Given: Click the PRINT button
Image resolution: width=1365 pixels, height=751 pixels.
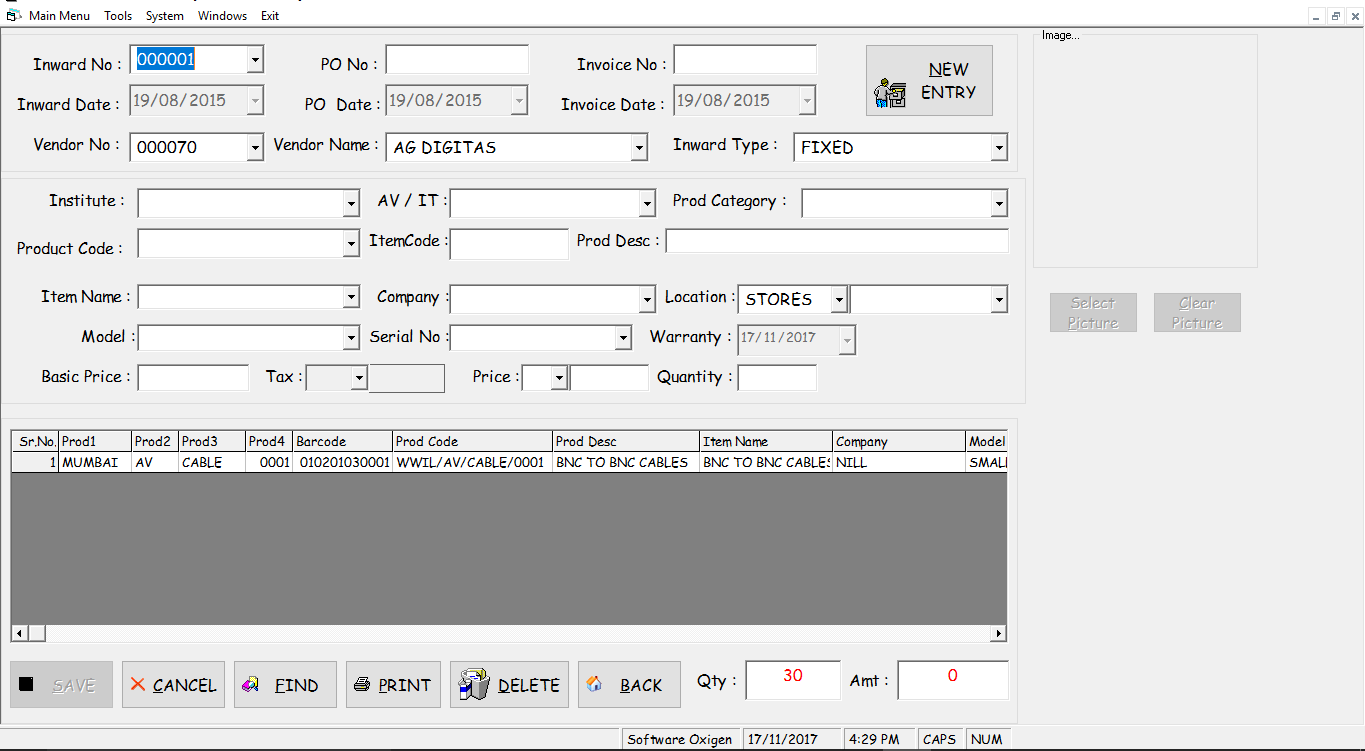Looking at the screenshot, I should click(393, 685).
